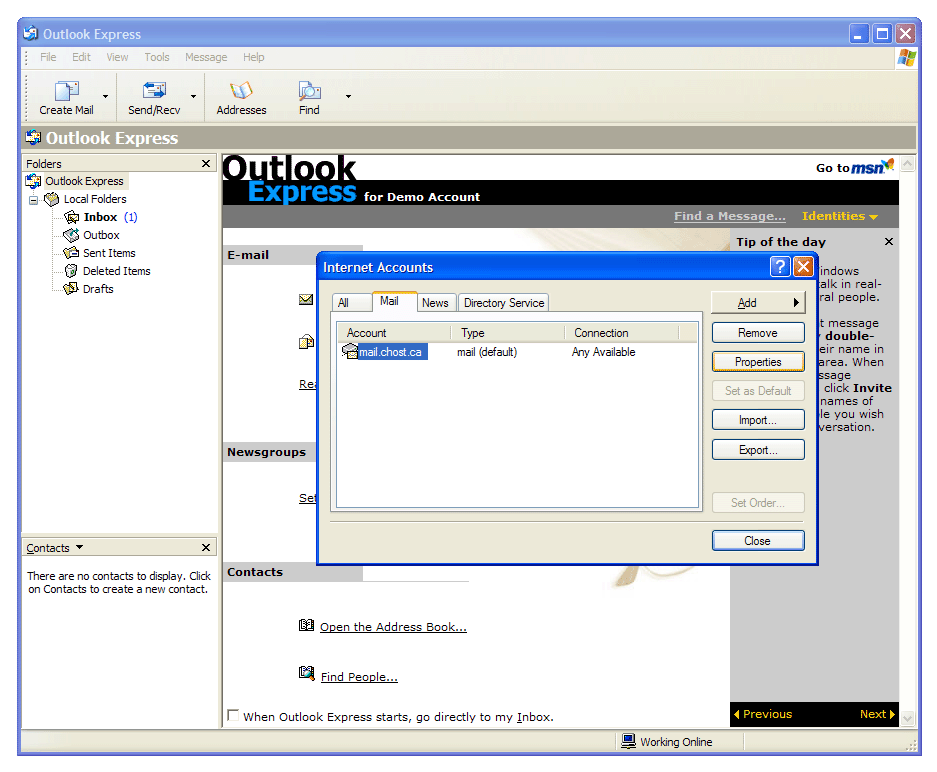Click the Connection column header

pos(622,333)
